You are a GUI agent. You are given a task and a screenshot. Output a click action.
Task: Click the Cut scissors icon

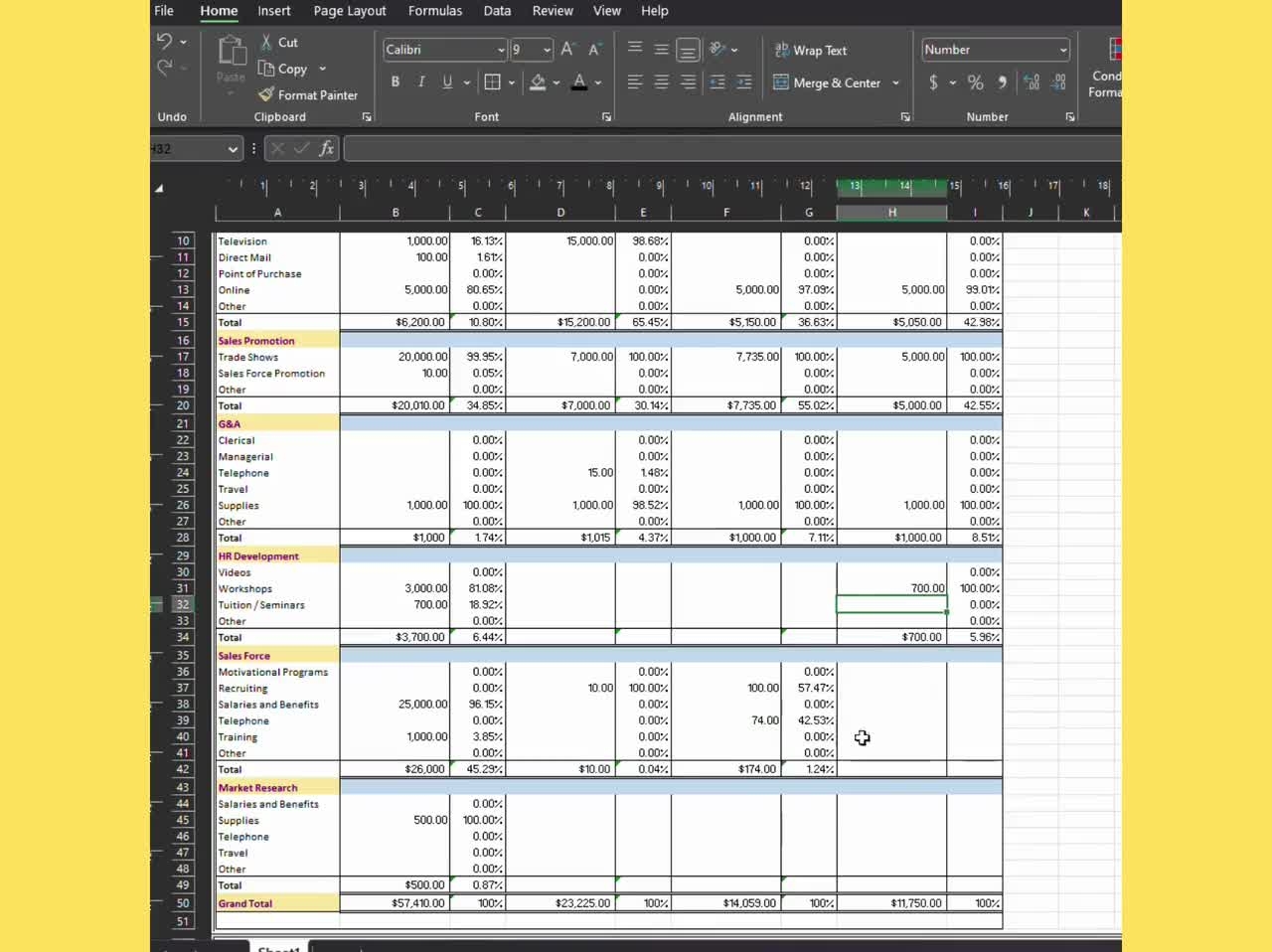266,43
